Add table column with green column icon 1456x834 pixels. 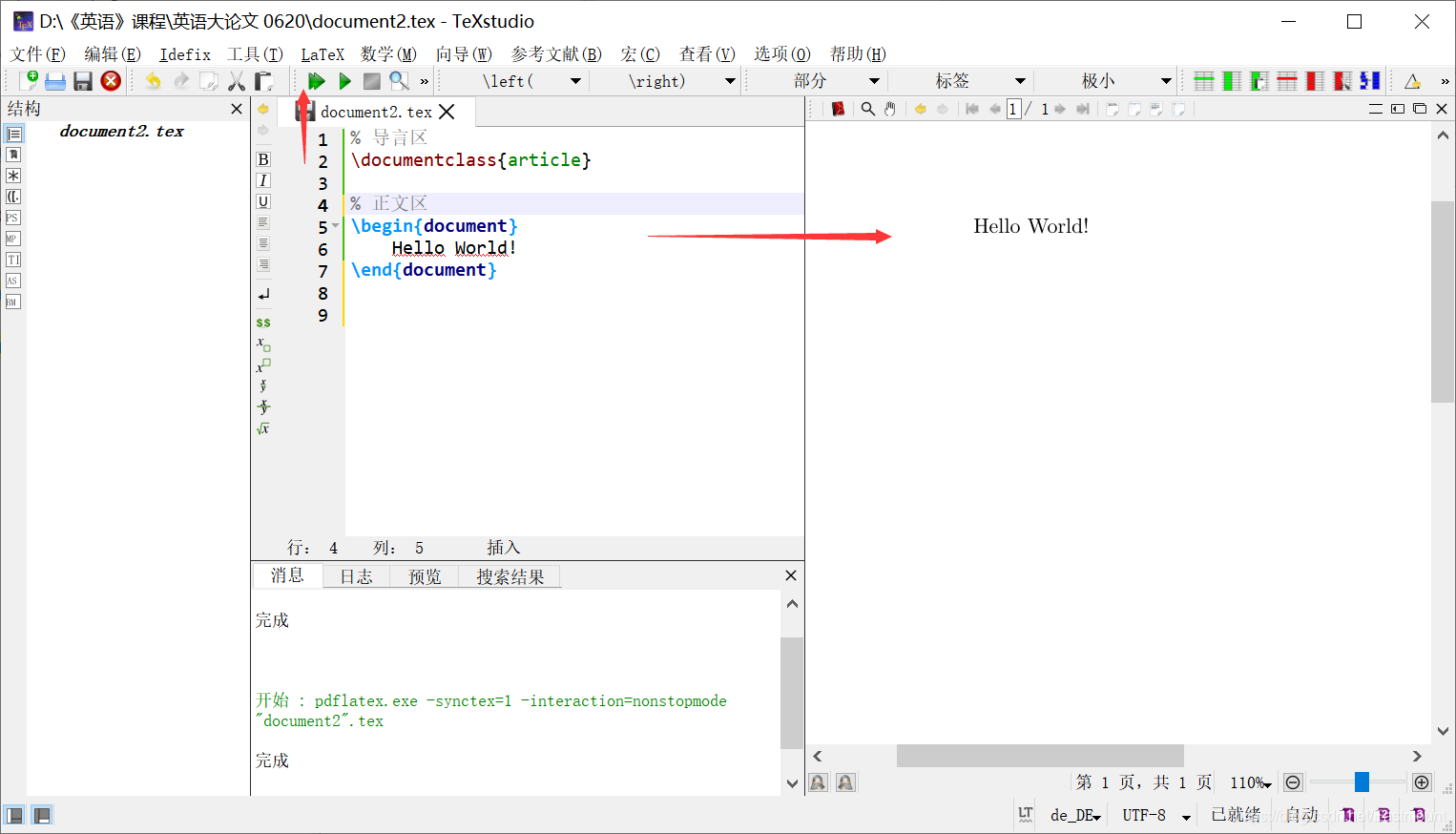click(x=1232, y=81)
